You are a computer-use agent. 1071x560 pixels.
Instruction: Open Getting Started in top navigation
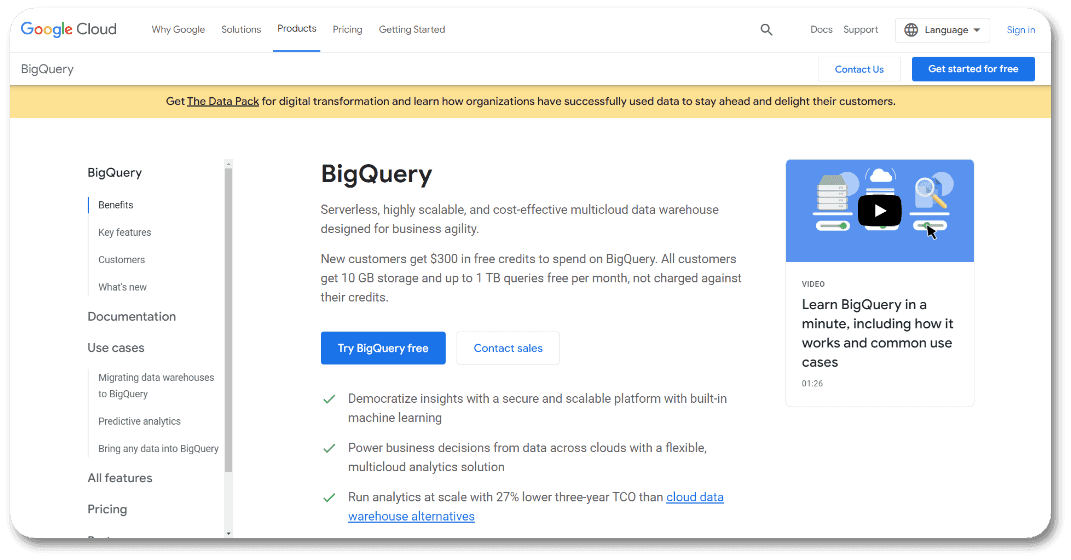pos(412,29)
